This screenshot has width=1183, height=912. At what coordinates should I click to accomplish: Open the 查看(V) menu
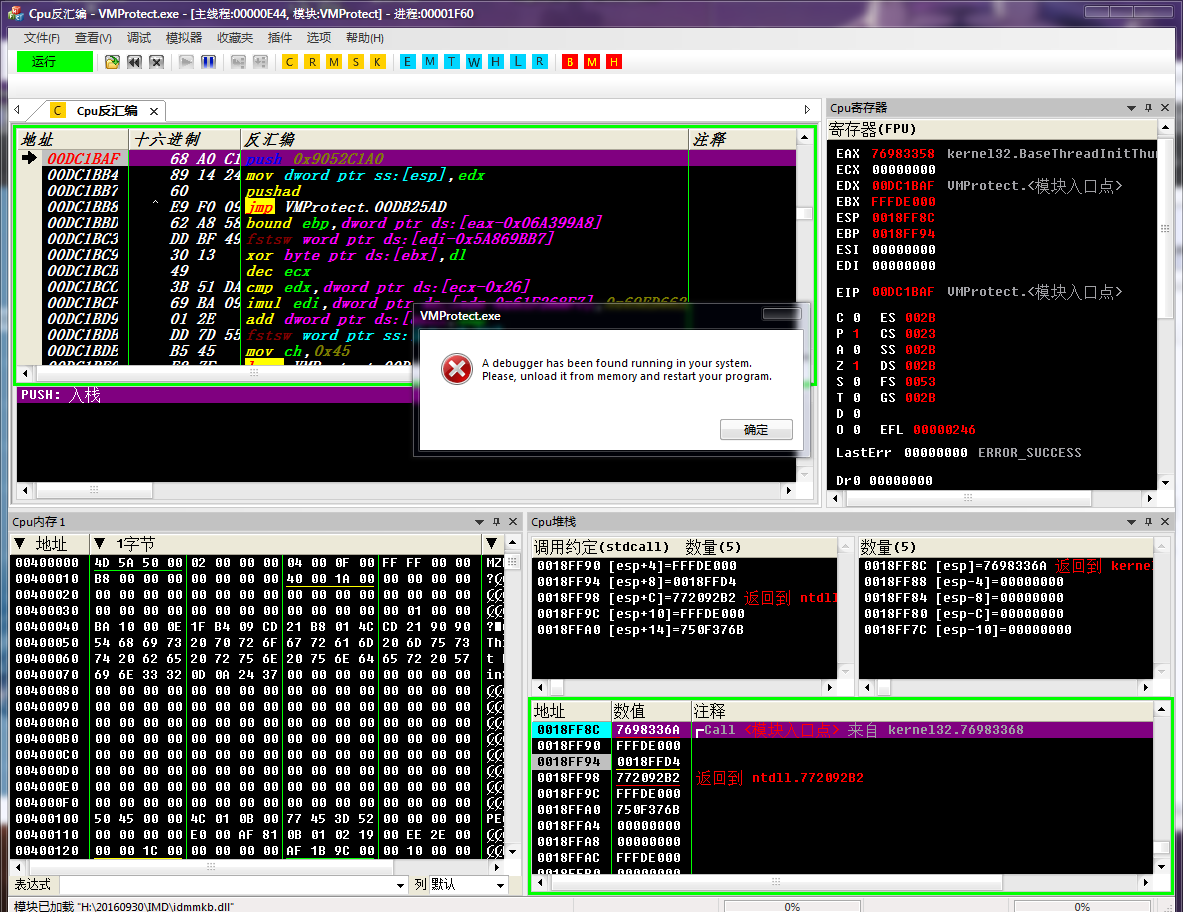pos(93,38)
